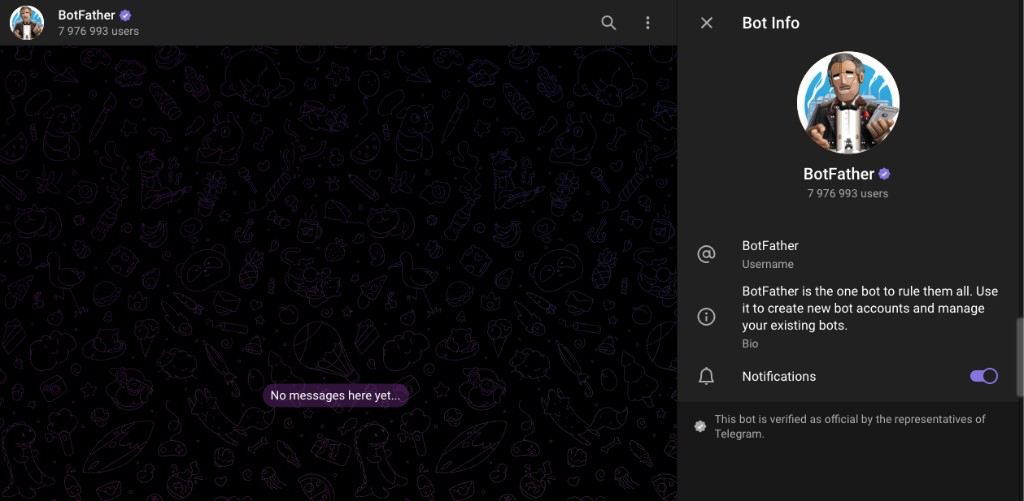Open the large BotFather profile picture

point(848,103)
